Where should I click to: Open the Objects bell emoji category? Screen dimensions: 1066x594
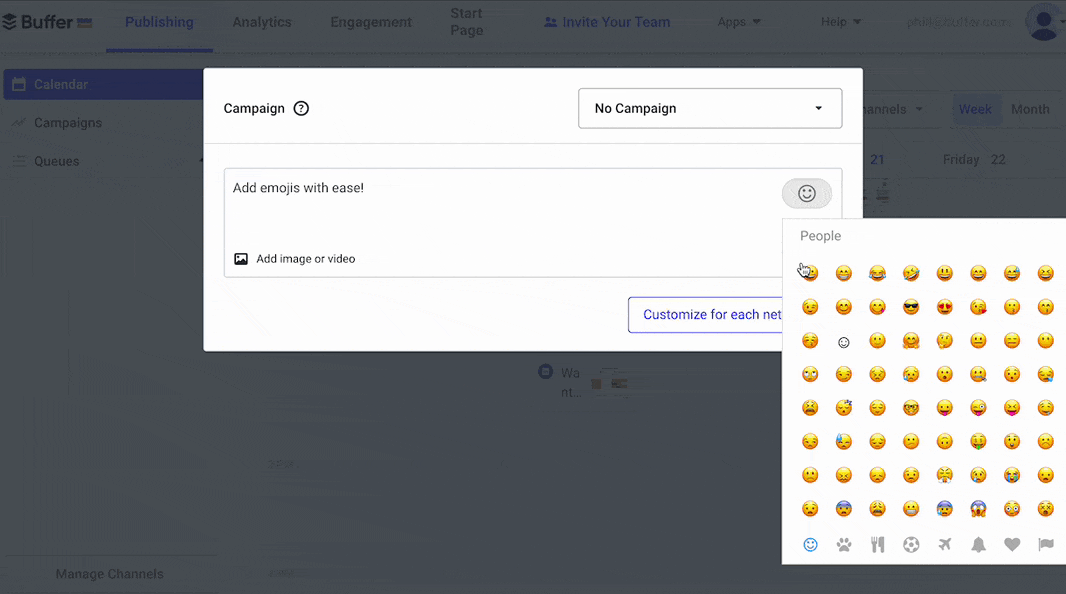click(978, 544)
